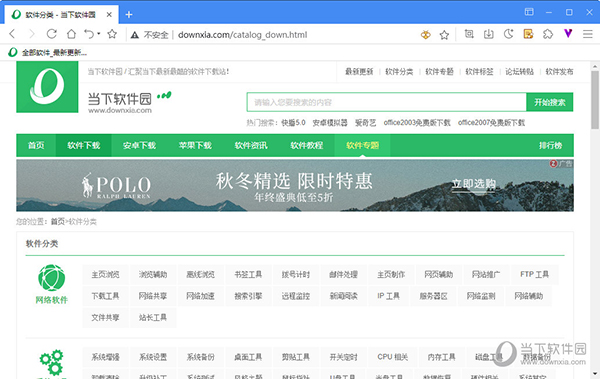600x379 pixels.
Task: Open the FTP 工具 category
Action: coord(535,274)
